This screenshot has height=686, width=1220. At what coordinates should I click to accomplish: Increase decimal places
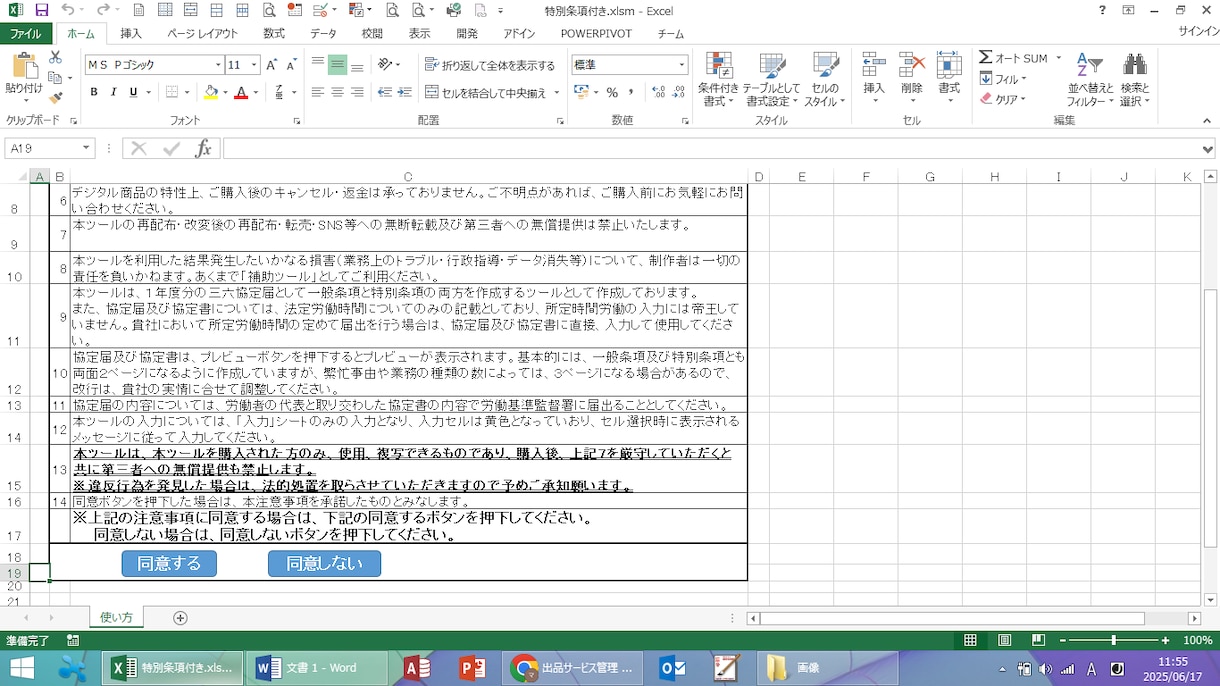coord(658,92)
